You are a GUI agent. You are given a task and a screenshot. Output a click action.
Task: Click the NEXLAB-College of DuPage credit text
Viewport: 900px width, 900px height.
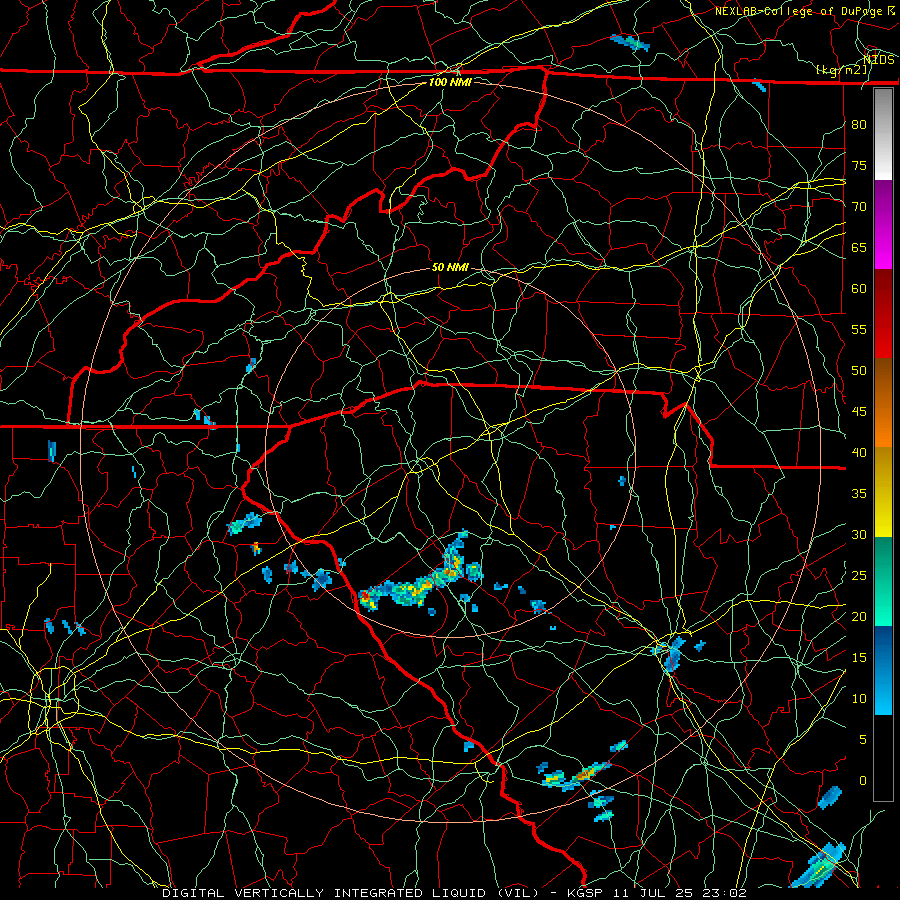pos(799,11)
